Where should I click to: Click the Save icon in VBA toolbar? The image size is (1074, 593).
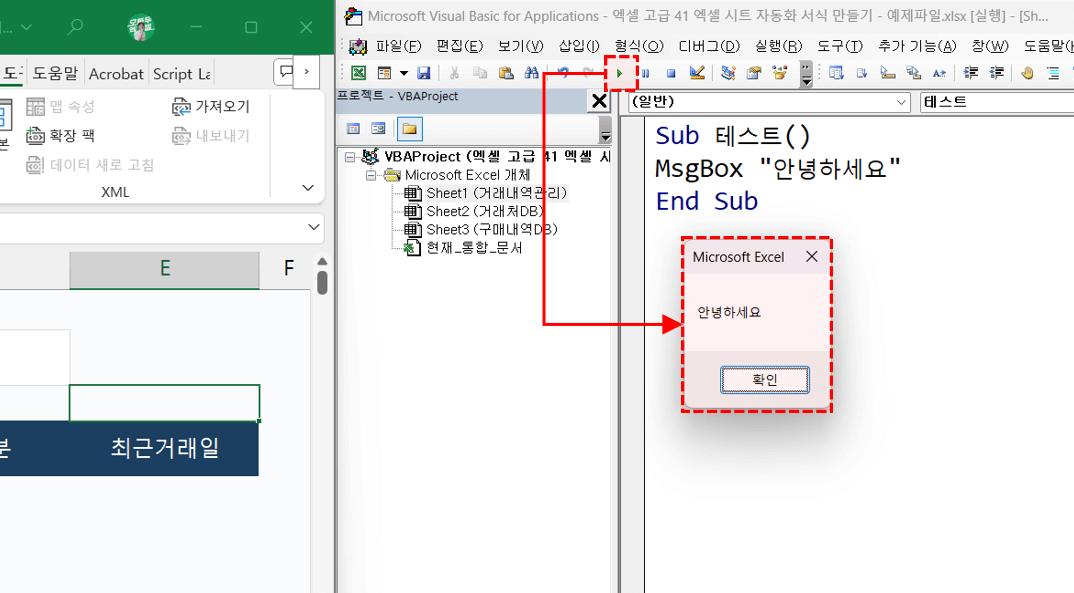(x=424, y=73)
